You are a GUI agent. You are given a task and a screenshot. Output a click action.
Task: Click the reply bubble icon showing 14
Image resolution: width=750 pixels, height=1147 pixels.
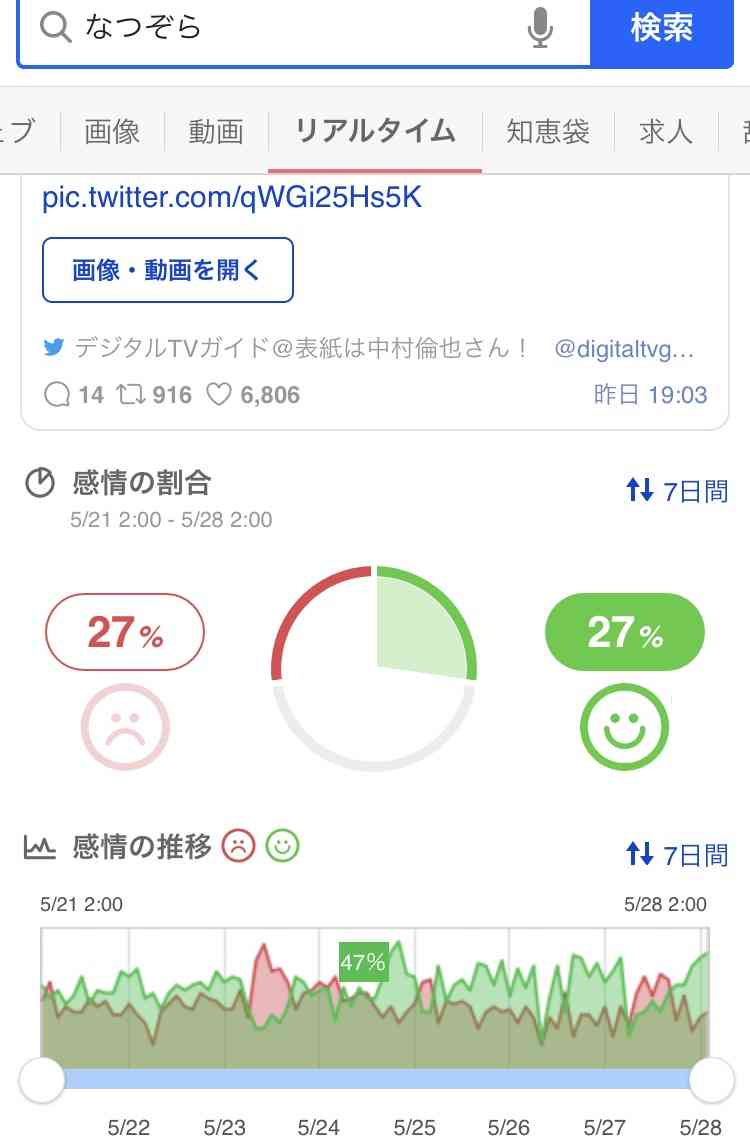[x=56, y=394]
